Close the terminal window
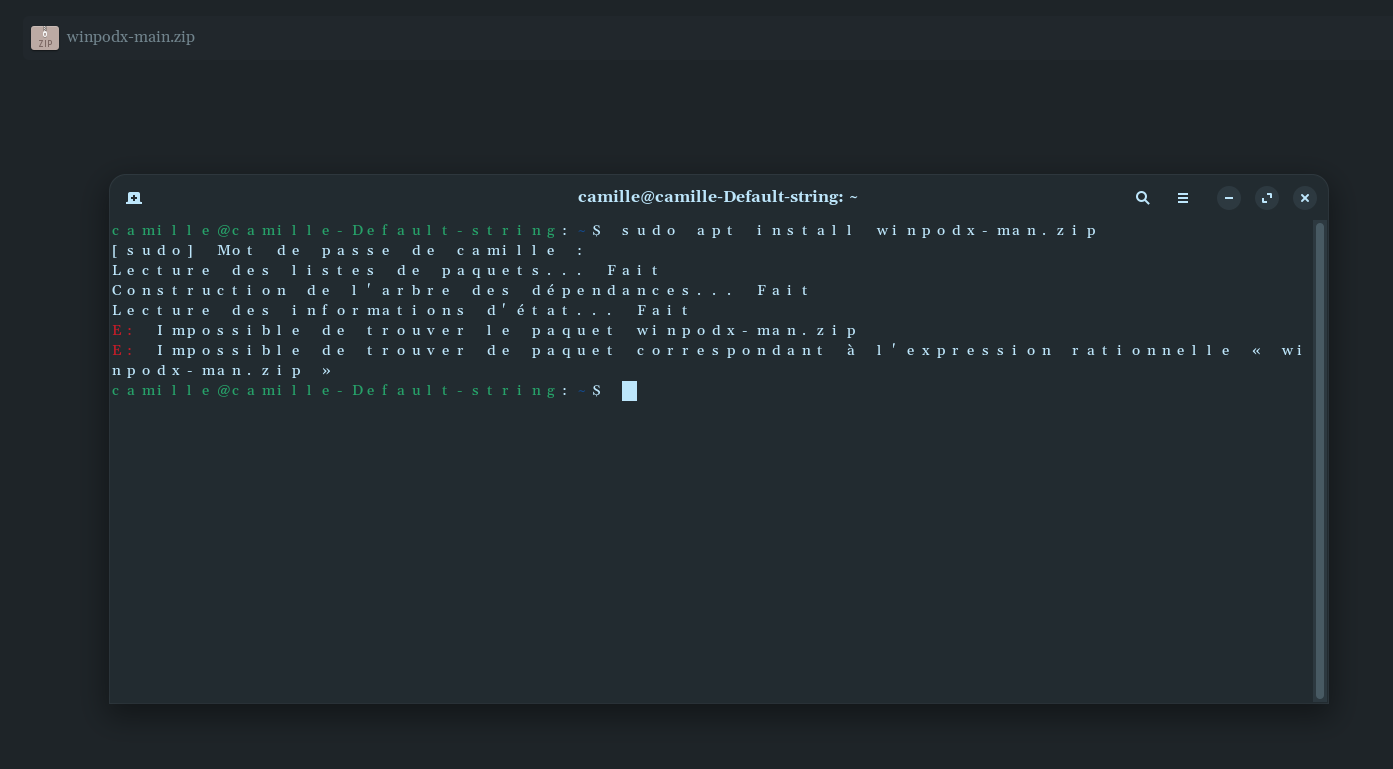Image resolution: width=1393 pixels, height=769 pixels. [x=1304, y=198]
